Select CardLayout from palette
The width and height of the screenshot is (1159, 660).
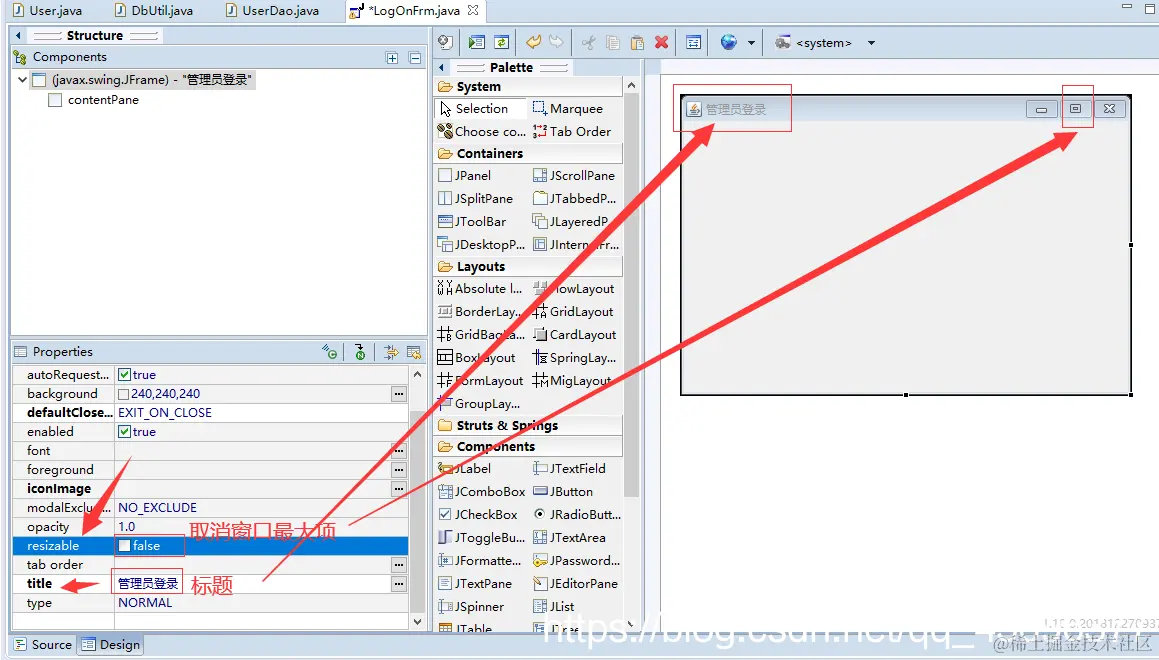coord(575,334)
